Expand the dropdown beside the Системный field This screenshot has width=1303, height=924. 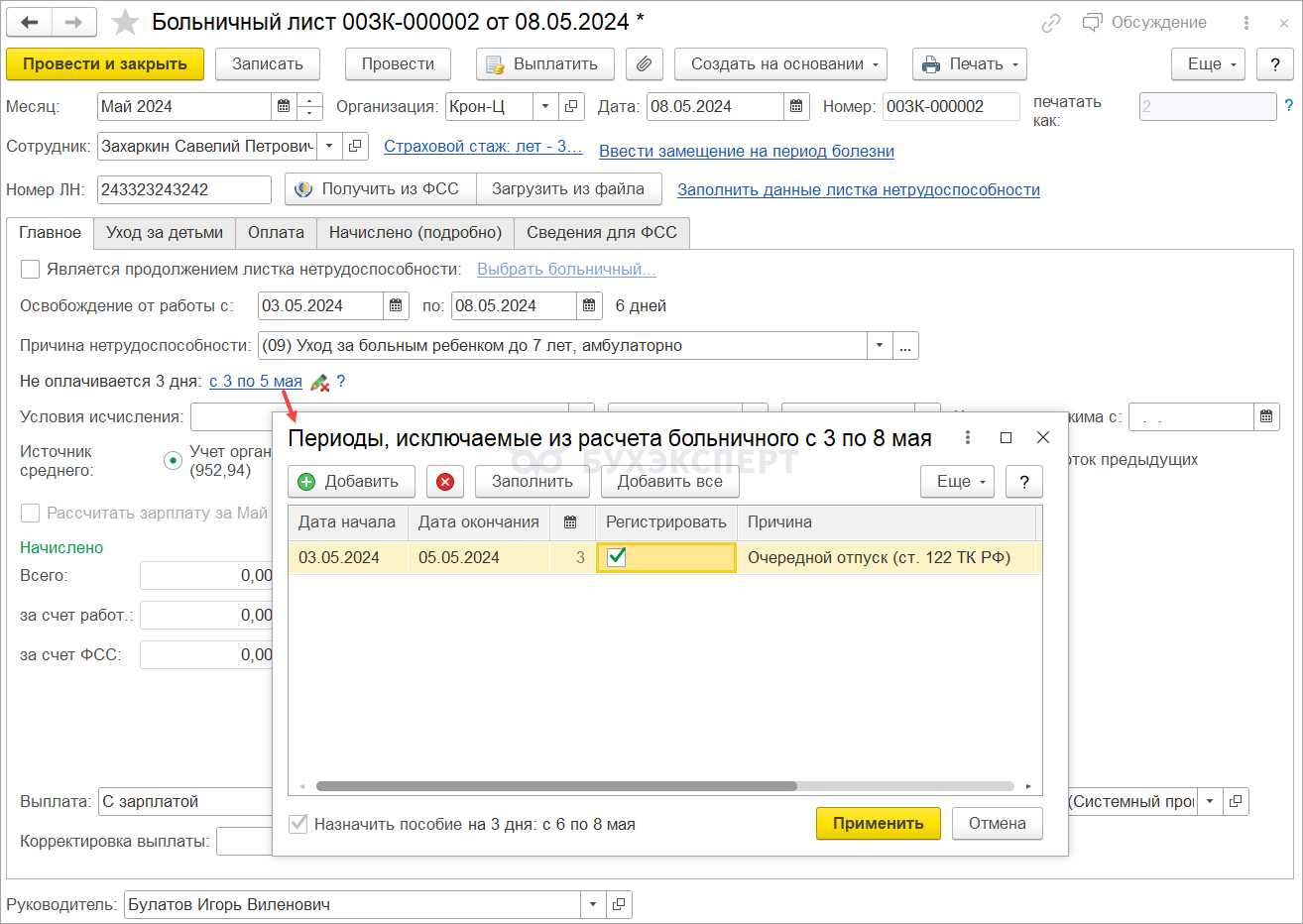1210,801
